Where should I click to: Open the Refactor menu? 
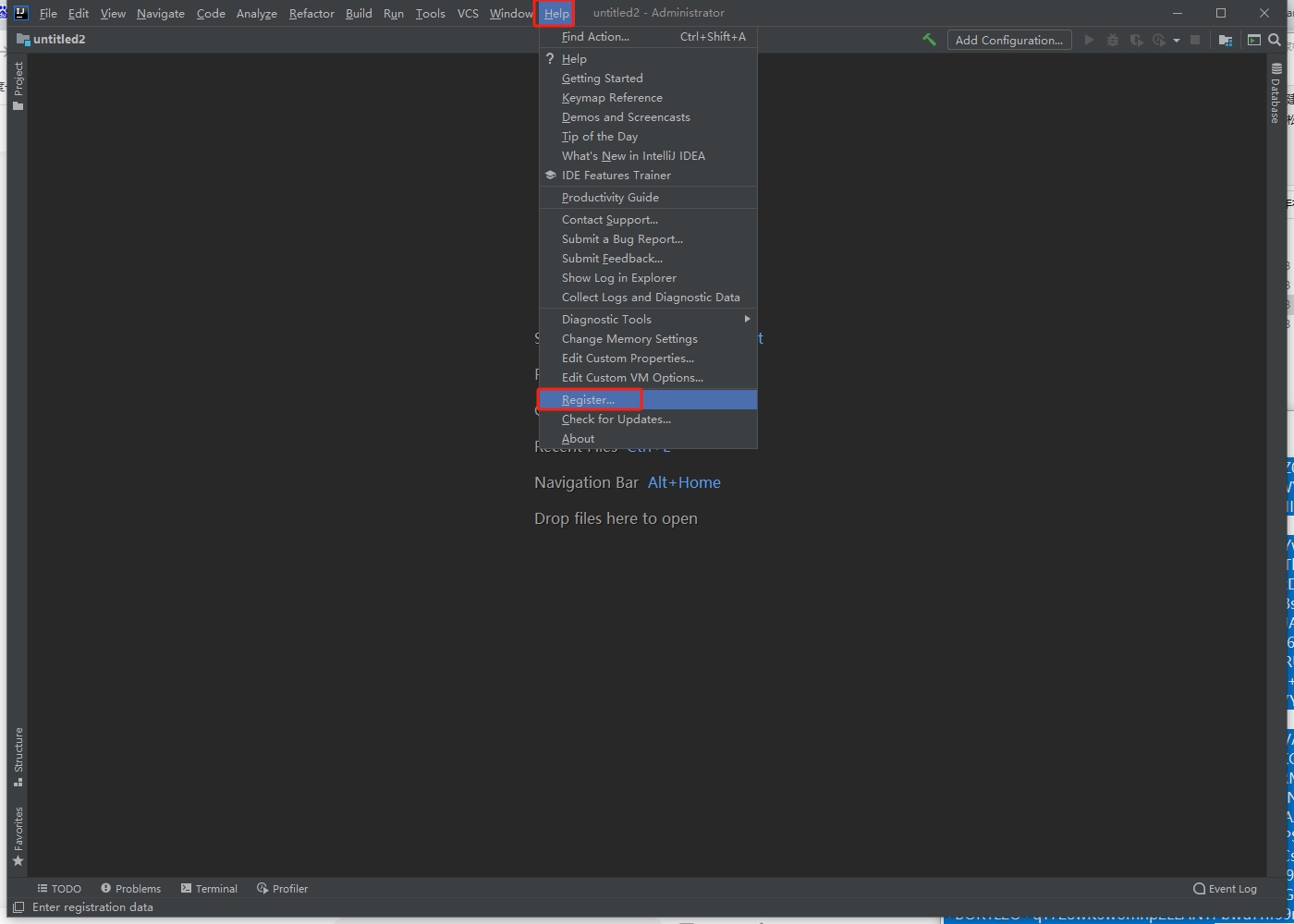point(311,13)
